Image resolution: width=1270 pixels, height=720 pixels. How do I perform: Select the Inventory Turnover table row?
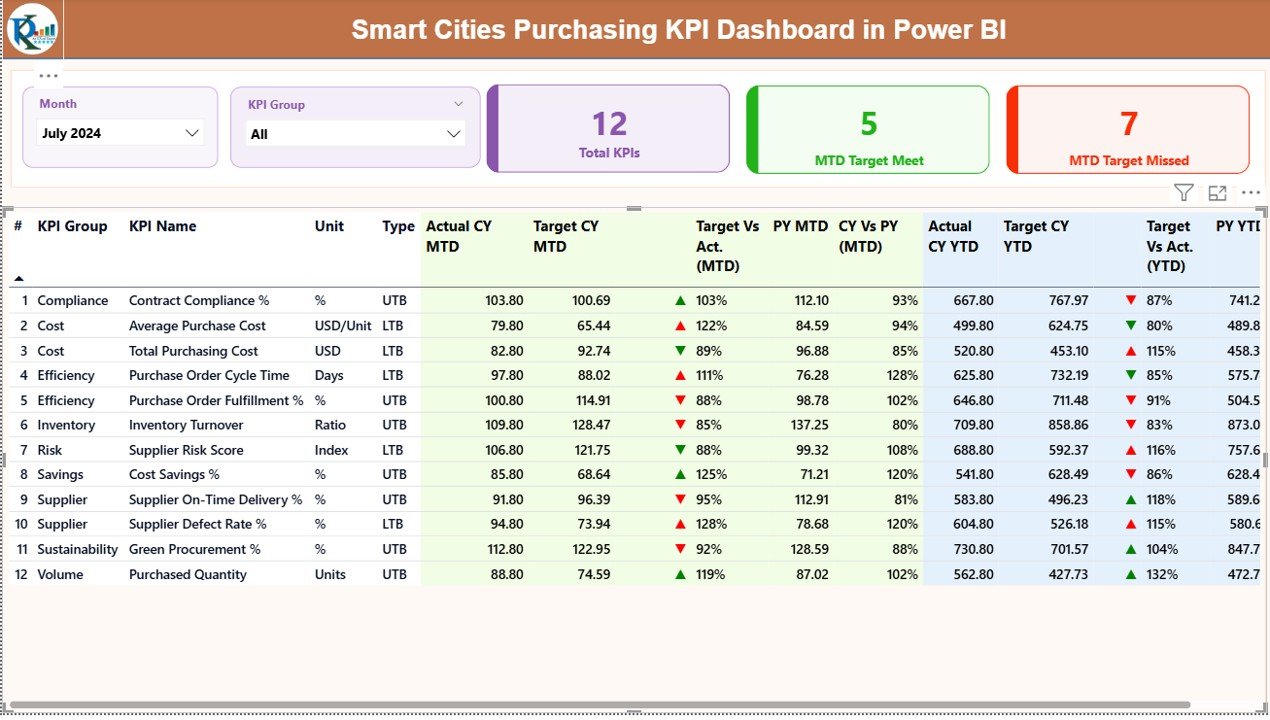[x=185, y=424]
